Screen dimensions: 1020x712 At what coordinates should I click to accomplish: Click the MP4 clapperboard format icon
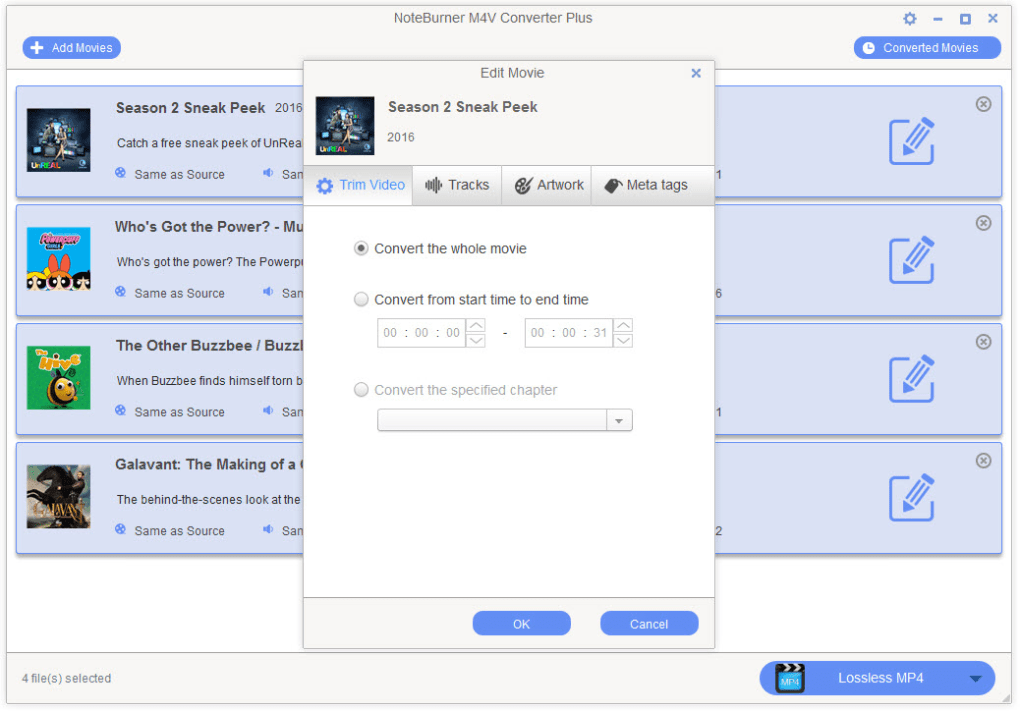[790, 678]
